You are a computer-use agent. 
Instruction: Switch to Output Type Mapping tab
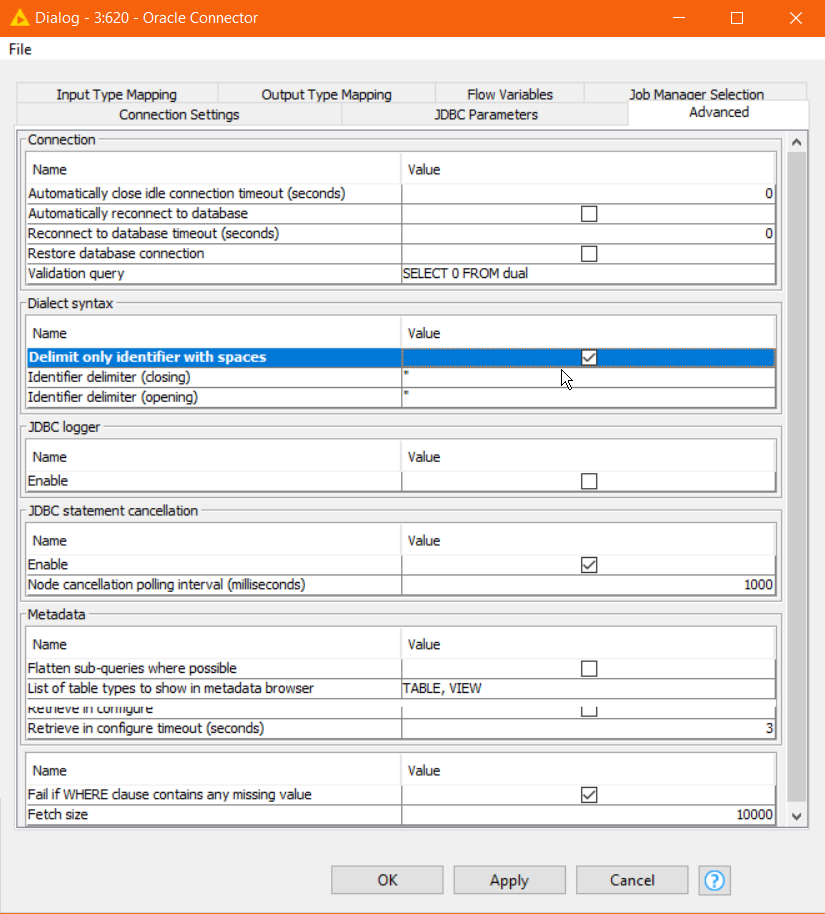click(327, 94)
